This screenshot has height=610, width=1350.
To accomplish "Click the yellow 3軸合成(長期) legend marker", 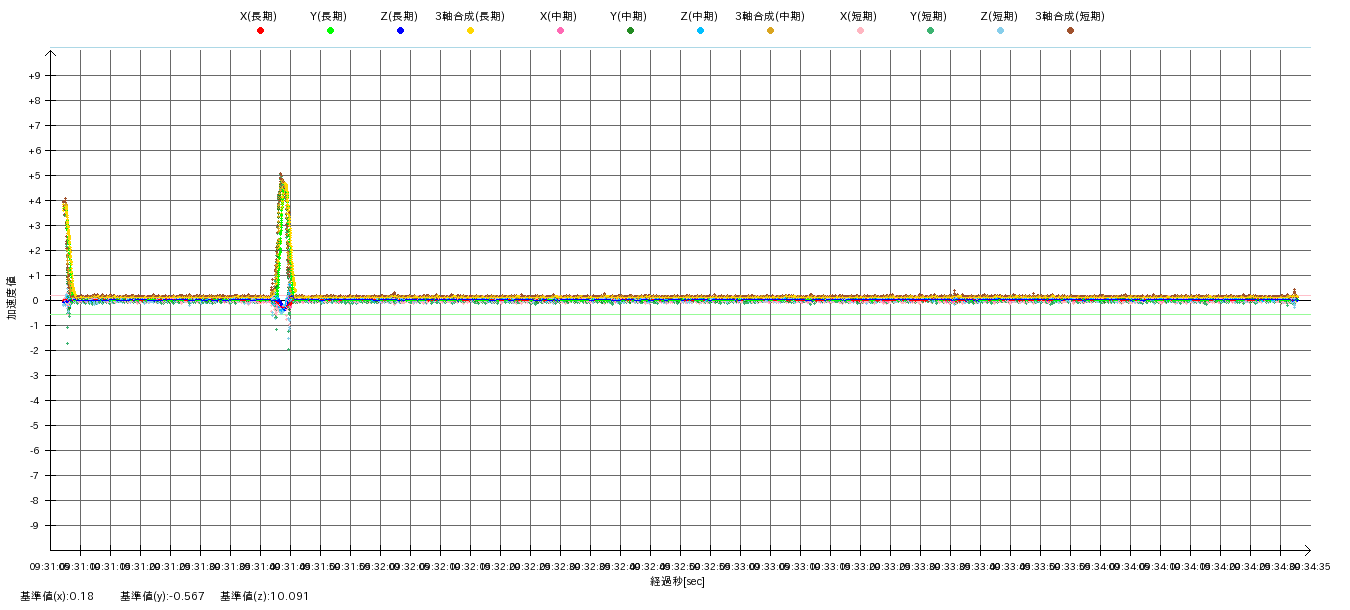I will point(470,31).
